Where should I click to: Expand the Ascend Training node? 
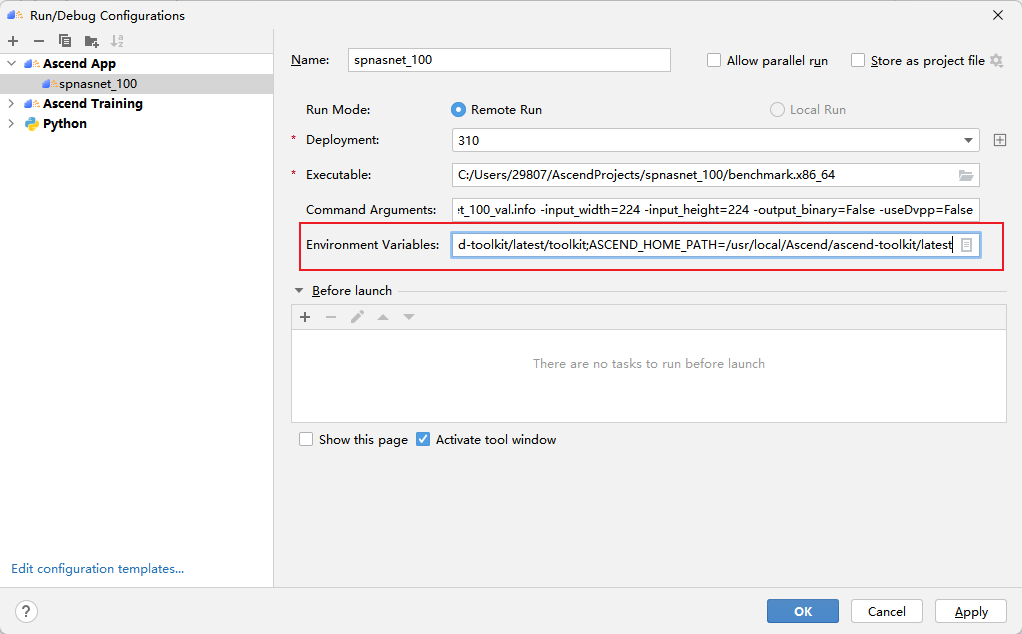(11, 103)
